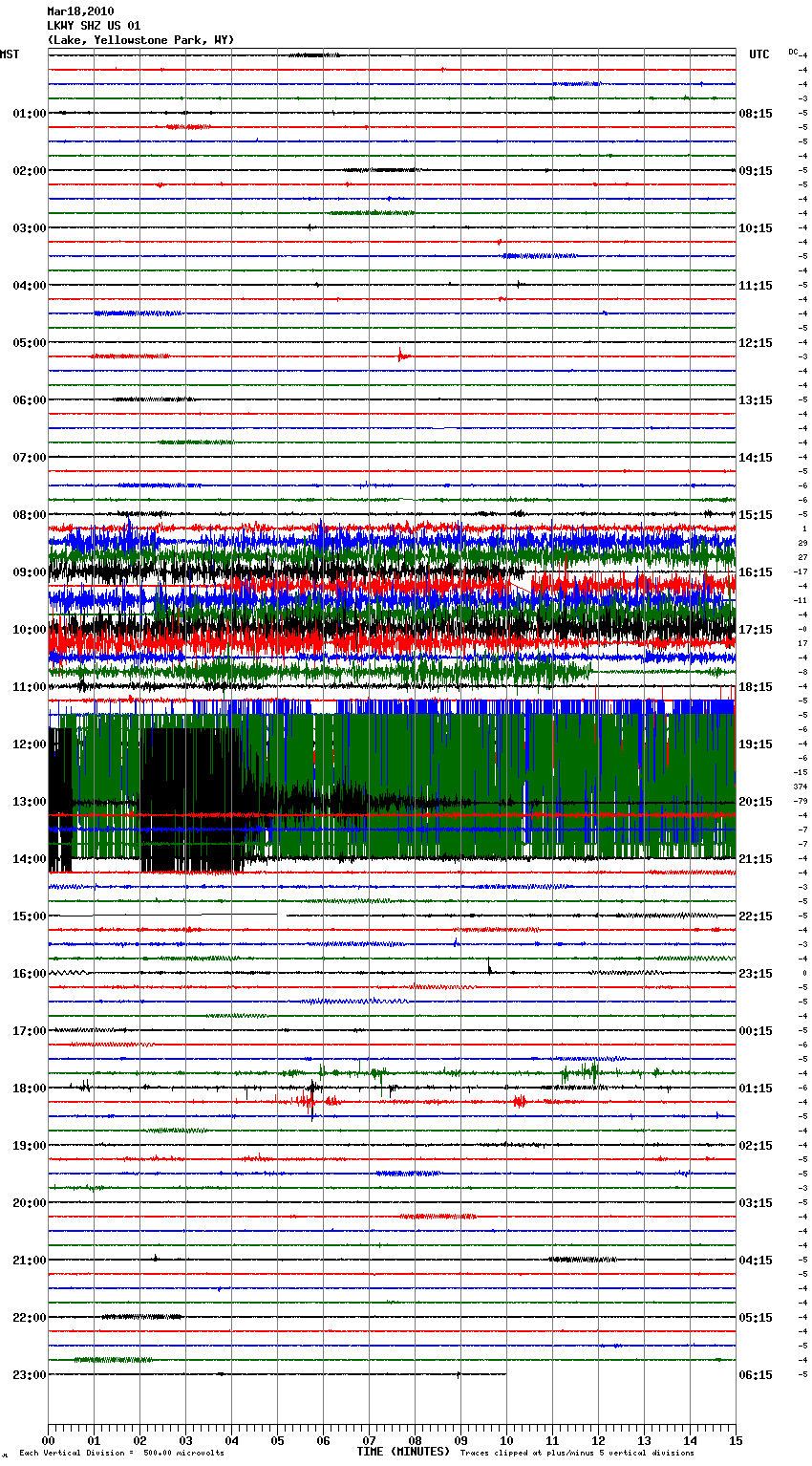Click the date label Mar18,2010

click(x=80, y=11)
